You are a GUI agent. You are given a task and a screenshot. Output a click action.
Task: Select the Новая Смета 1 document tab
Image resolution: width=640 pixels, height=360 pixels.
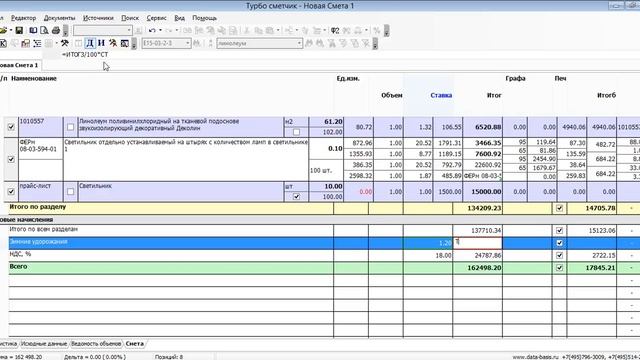[19, 65]
